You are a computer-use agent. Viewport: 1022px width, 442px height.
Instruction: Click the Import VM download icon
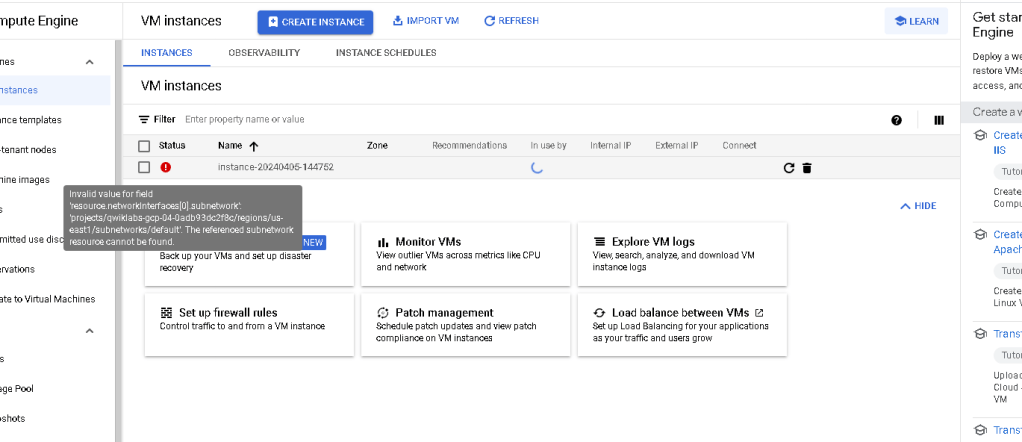pos(398,21)
